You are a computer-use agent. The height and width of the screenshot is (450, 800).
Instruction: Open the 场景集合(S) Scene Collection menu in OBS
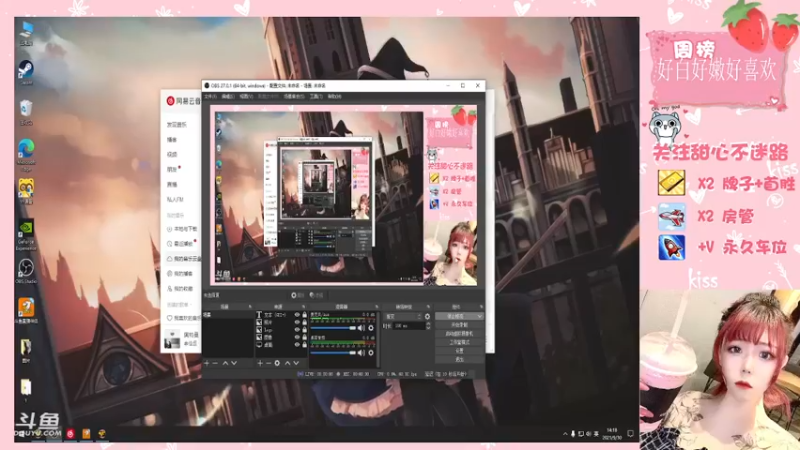[294, 96]
